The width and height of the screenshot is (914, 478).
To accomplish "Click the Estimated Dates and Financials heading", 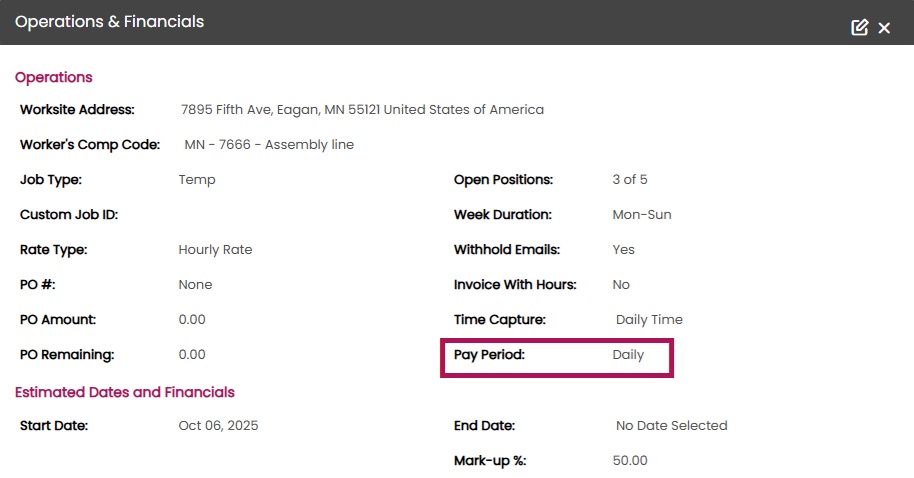I will click(x=125, y=392).
